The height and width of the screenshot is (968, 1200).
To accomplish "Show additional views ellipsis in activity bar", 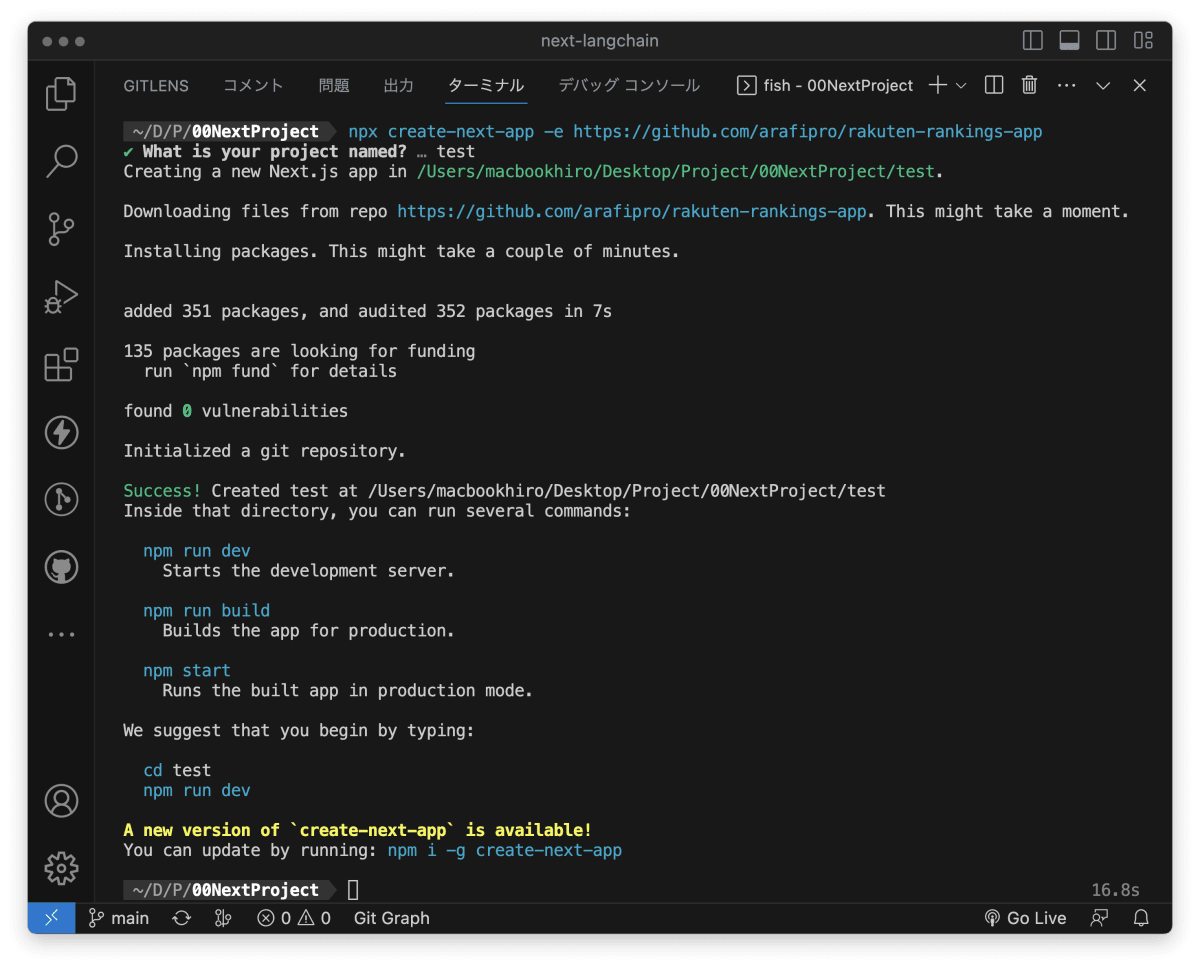I will 61,634.
